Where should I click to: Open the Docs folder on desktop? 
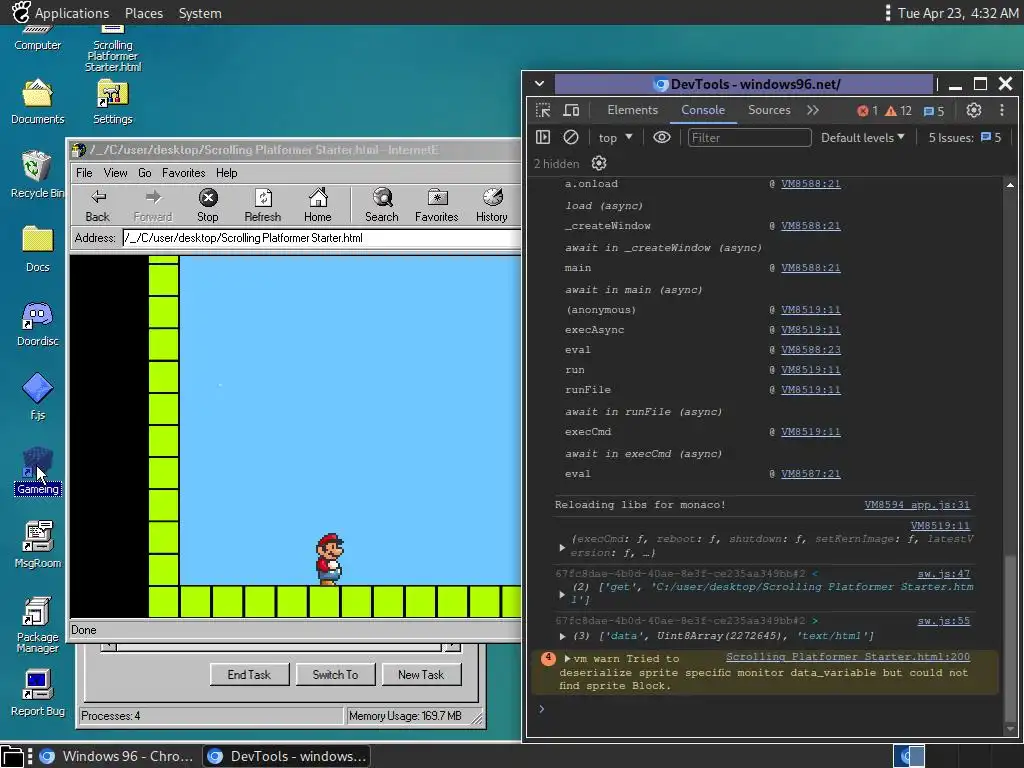(37, 249)
